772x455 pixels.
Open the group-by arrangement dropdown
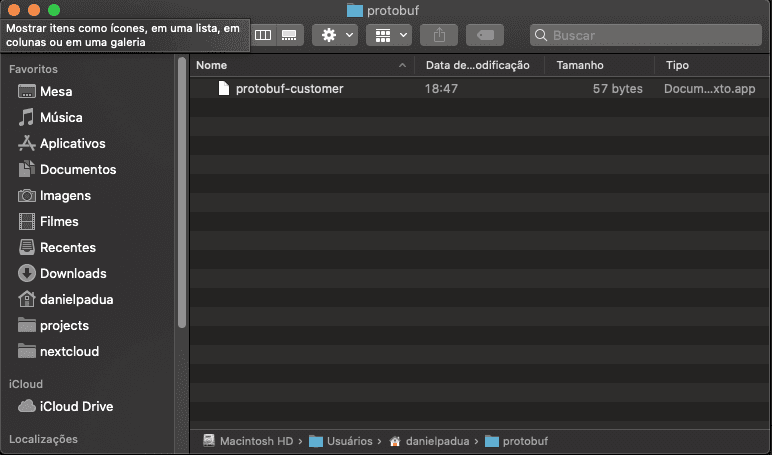pyautogui.click(x=388, y=35)
